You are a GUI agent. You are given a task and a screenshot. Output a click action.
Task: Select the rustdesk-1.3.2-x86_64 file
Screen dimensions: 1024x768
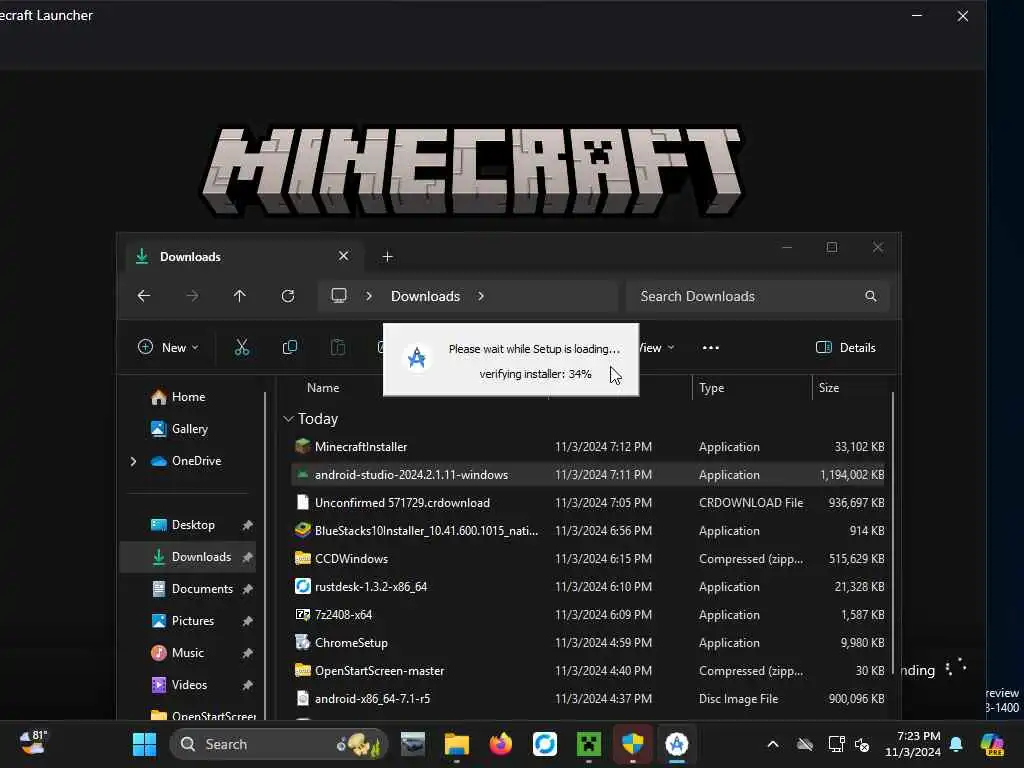pos(588,587)
